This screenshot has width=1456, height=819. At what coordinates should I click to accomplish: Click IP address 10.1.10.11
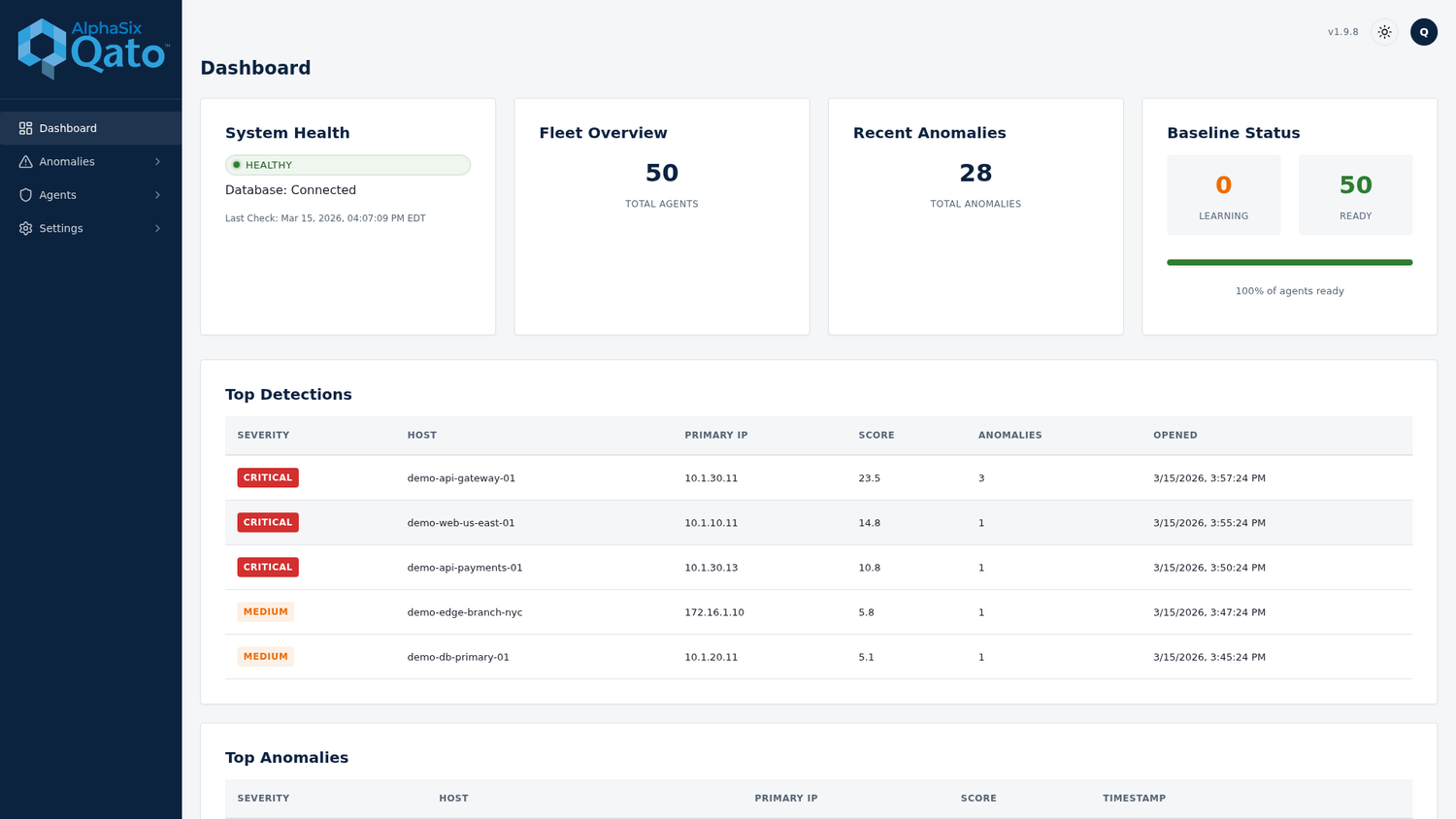coord(711,523)
